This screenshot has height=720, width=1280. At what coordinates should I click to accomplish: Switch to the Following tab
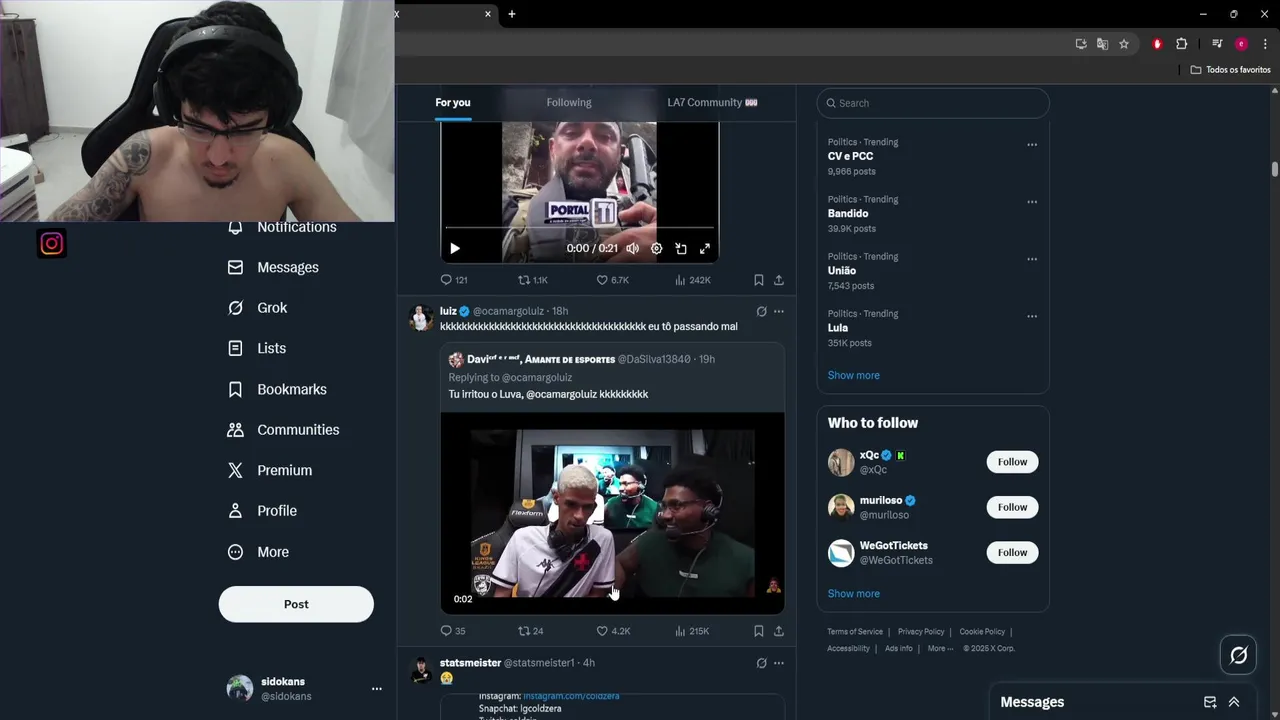click(569, 102)
